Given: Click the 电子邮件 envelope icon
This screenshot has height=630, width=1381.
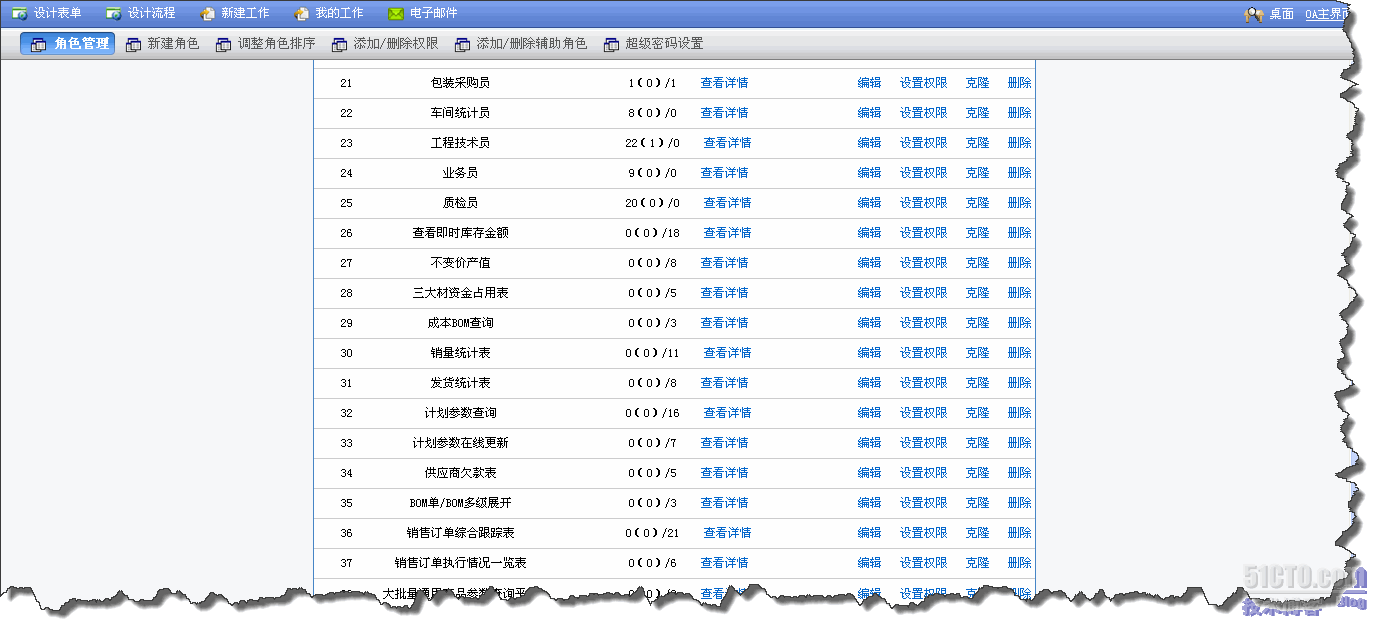Looking at the screenshot, I should click(396, 14).
